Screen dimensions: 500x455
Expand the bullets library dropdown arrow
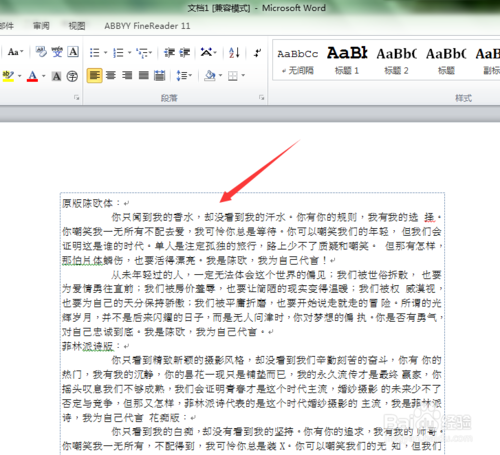click(105, 53)
